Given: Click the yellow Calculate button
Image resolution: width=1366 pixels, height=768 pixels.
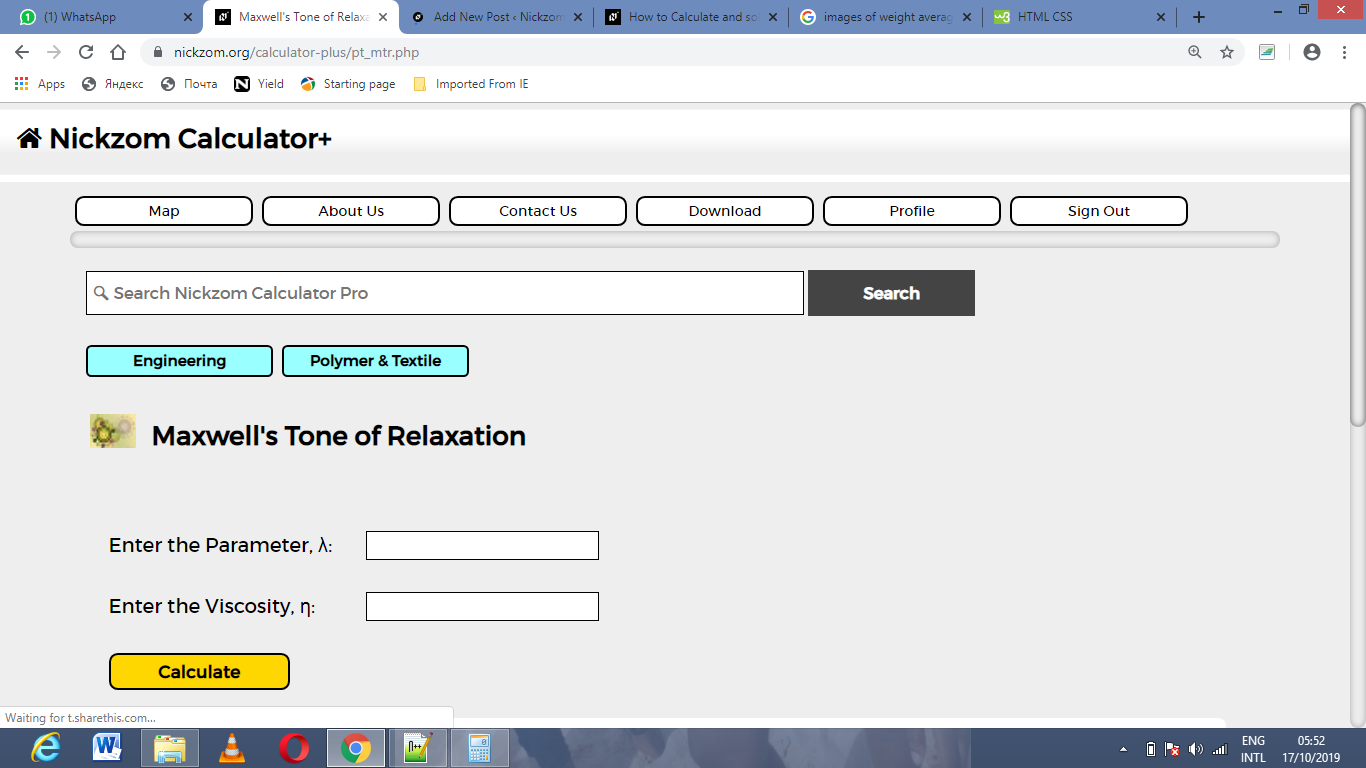Looking at the screenshot, I should 199,672.
